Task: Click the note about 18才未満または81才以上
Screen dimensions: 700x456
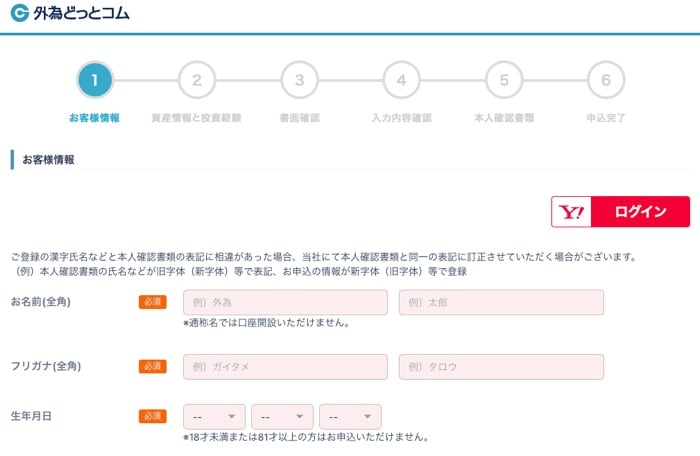Action: click(x=306, y=437)
